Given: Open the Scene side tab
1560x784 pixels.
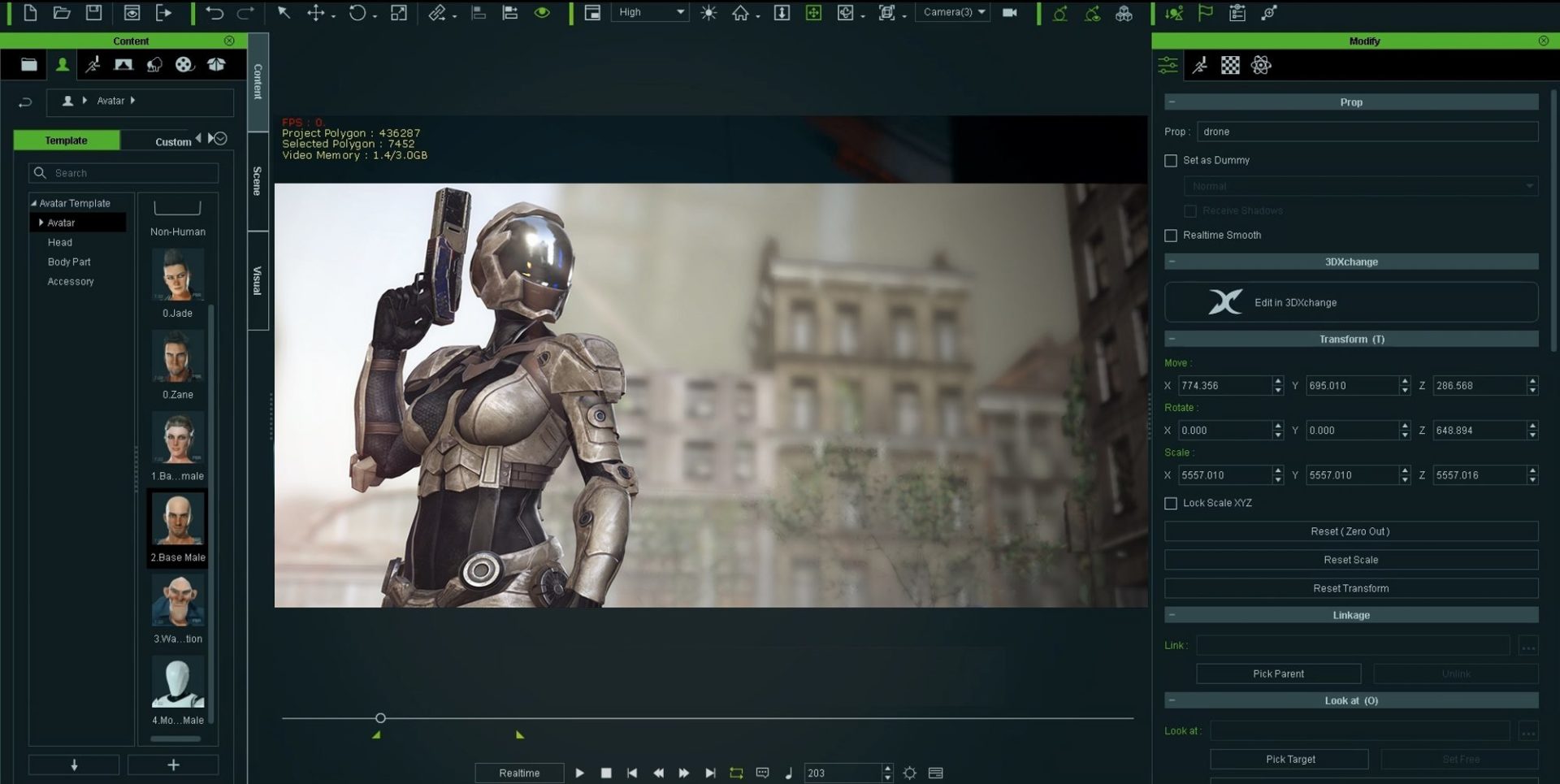Looking at the screenshot, I should point(258,181).
